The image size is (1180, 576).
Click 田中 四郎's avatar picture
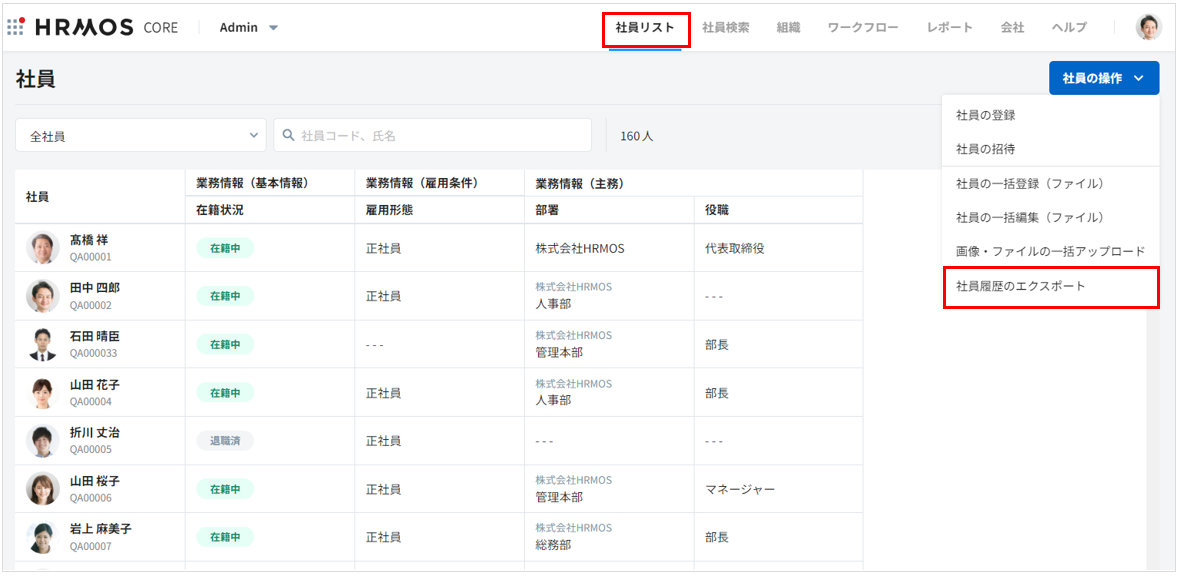pyautogui.click(x=43, y=296)
